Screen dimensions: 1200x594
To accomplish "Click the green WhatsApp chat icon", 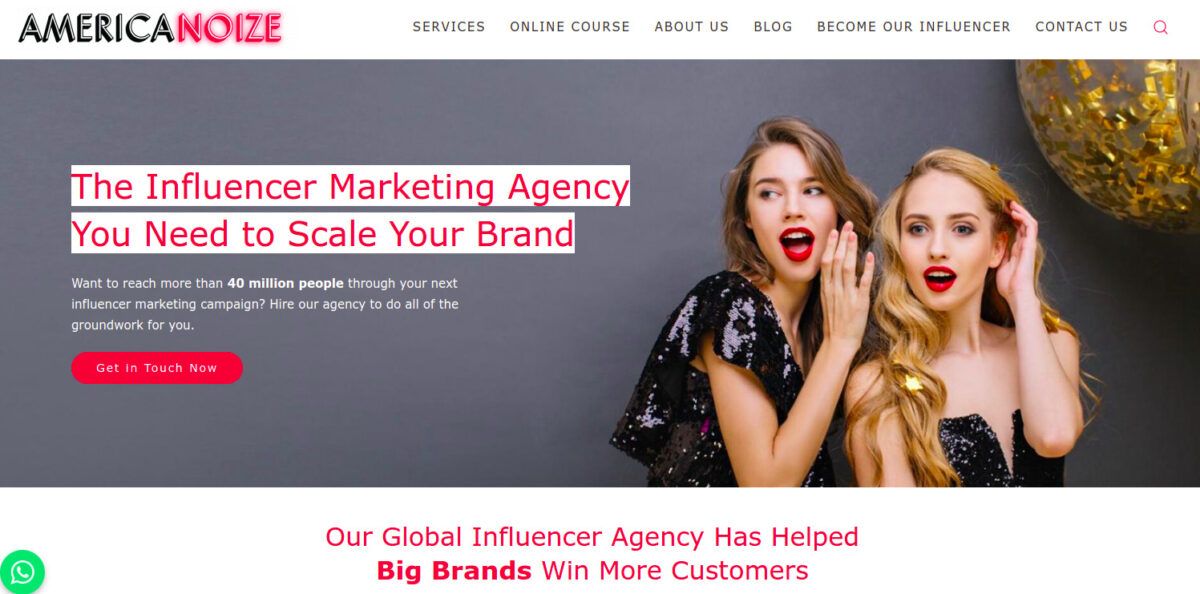I will [x=22, y=572].
